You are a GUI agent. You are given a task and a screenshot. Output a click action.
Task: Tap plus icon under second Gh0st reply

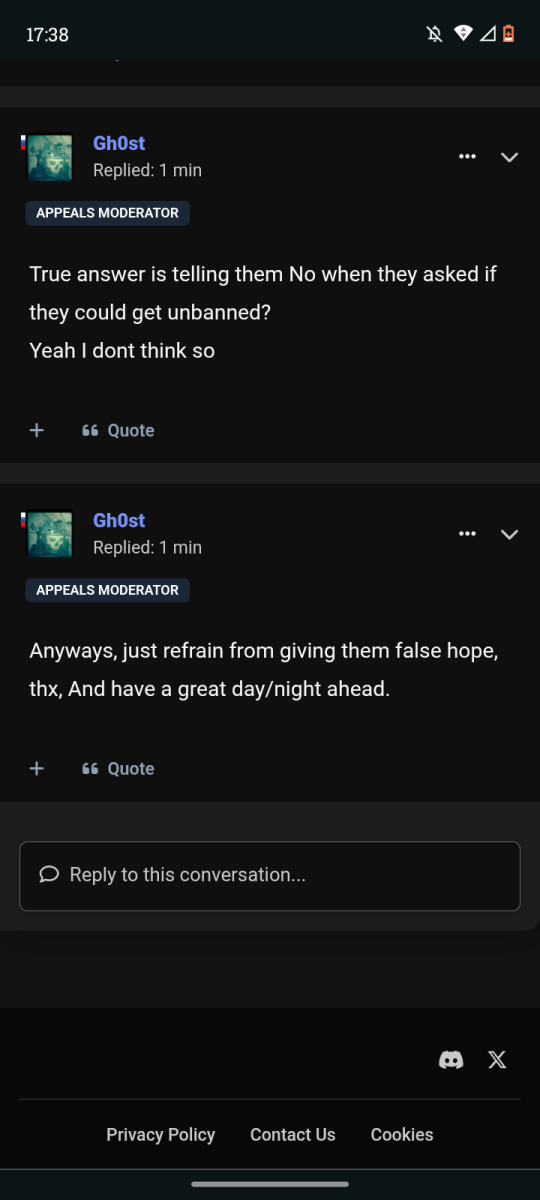coord(37,768)
